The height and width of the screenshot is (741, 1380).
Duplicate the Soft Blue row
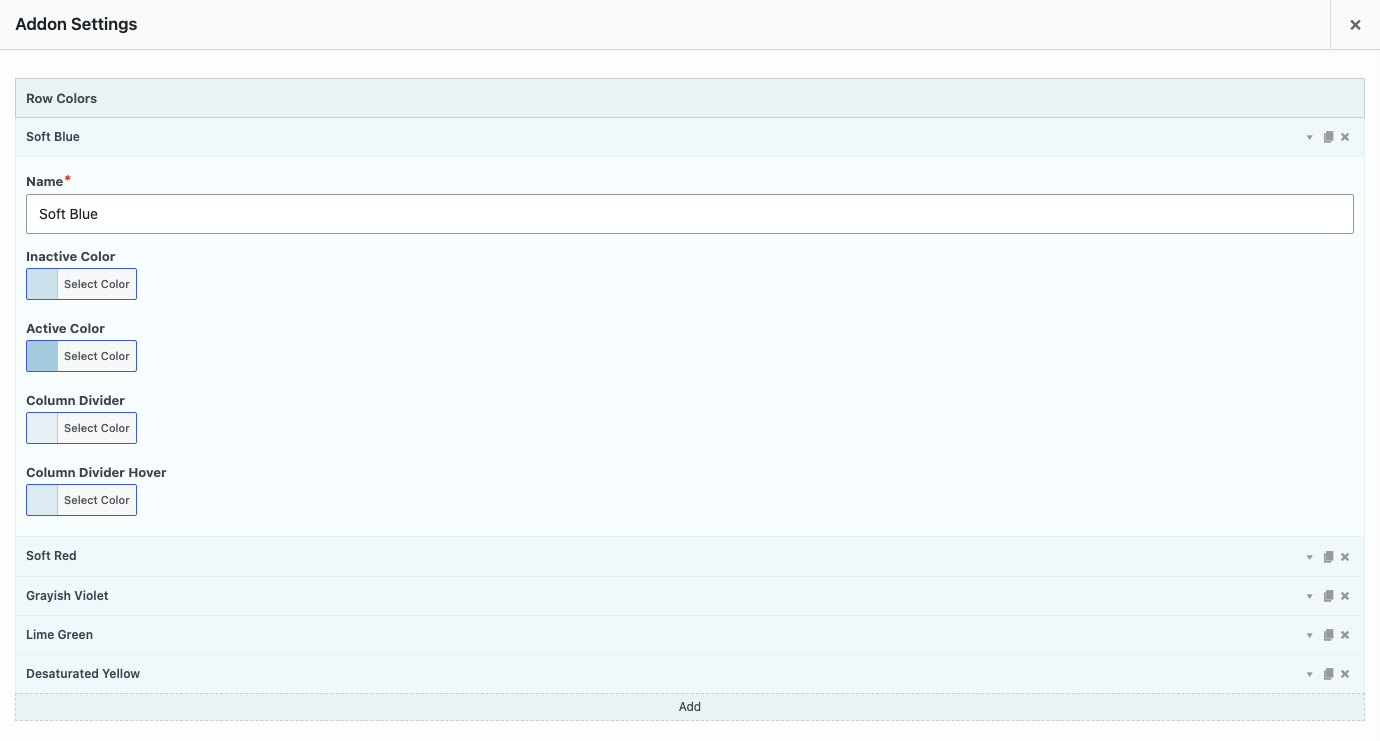pyautogui.click(x=1329, y=137)
